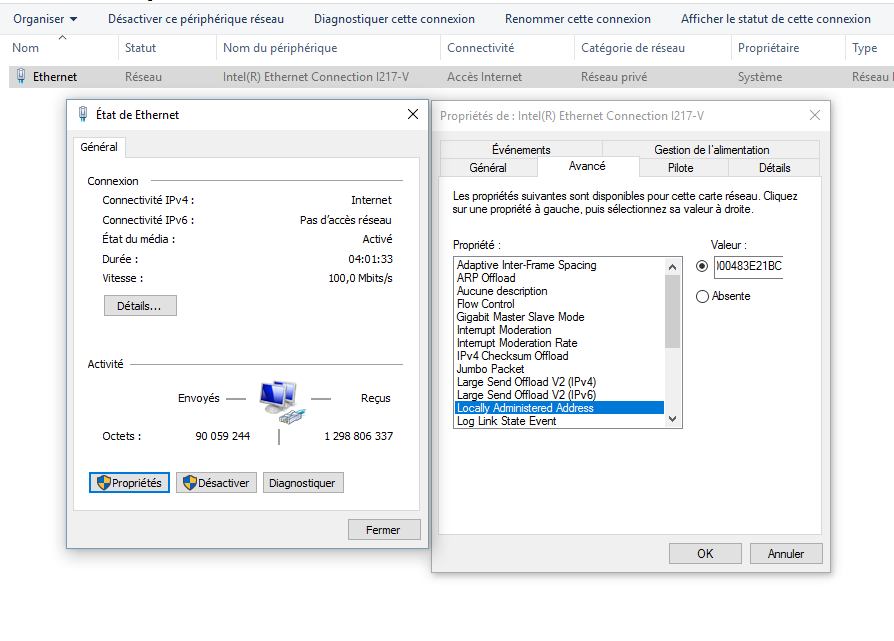Click the Désactiver shield button

click(216, 483)
